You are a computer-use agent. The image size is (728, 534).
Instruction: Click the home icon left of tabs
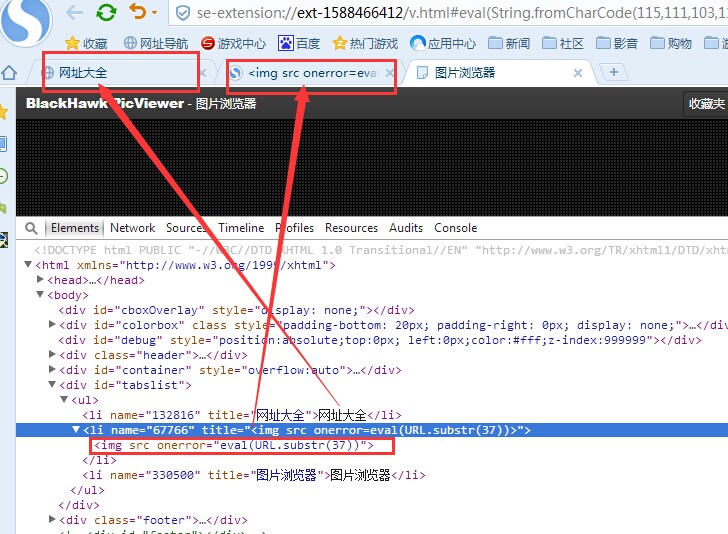point(9,73)
